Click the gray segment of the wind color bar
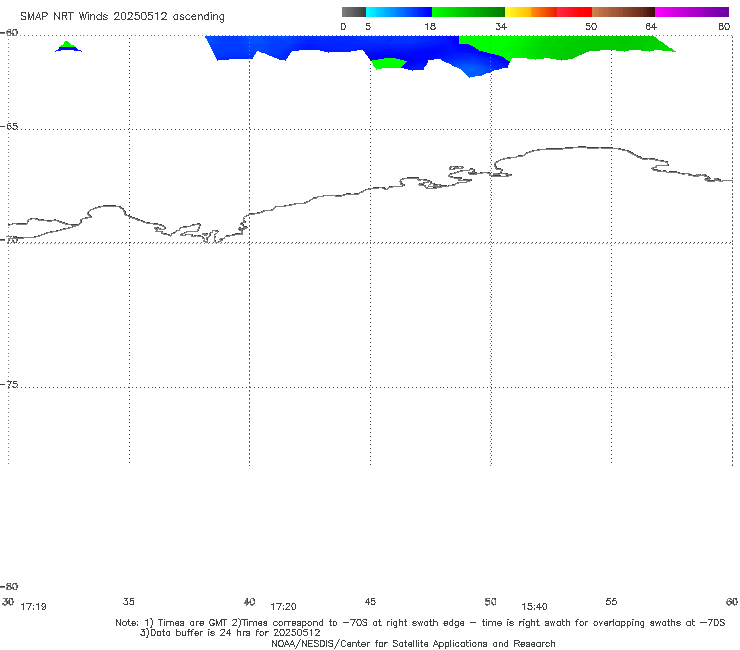Image resolution: width=740 pixels, height=650 pixels. [x=353, y=12]
